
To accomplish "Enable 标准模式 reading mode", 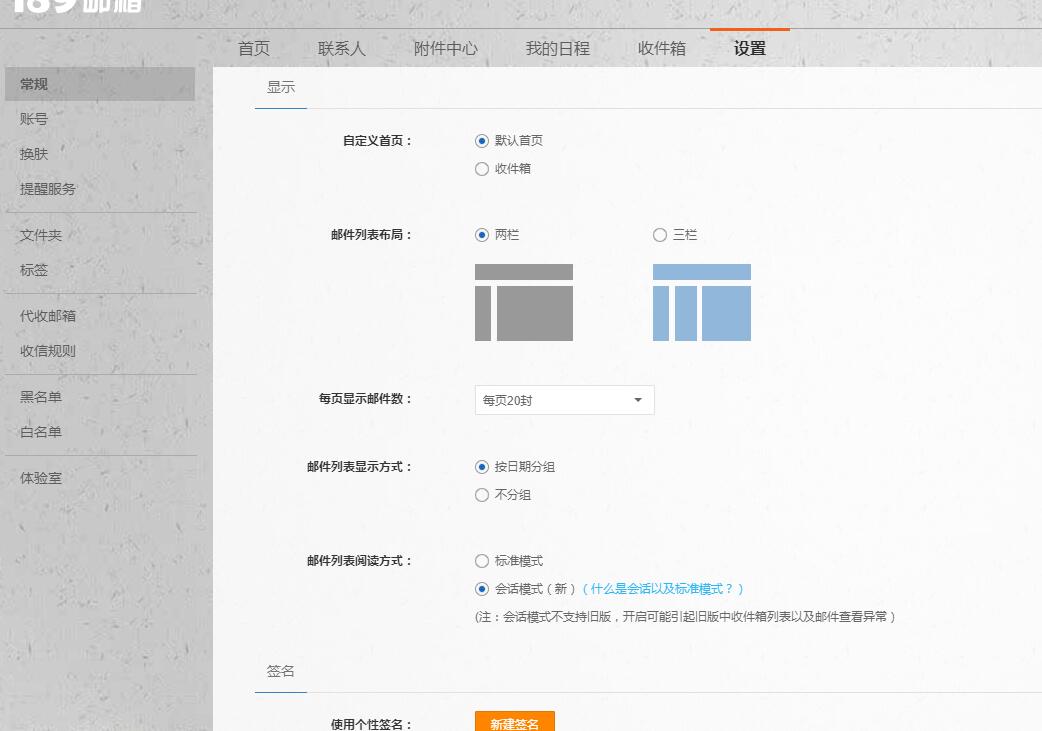I will pos(482,561).
